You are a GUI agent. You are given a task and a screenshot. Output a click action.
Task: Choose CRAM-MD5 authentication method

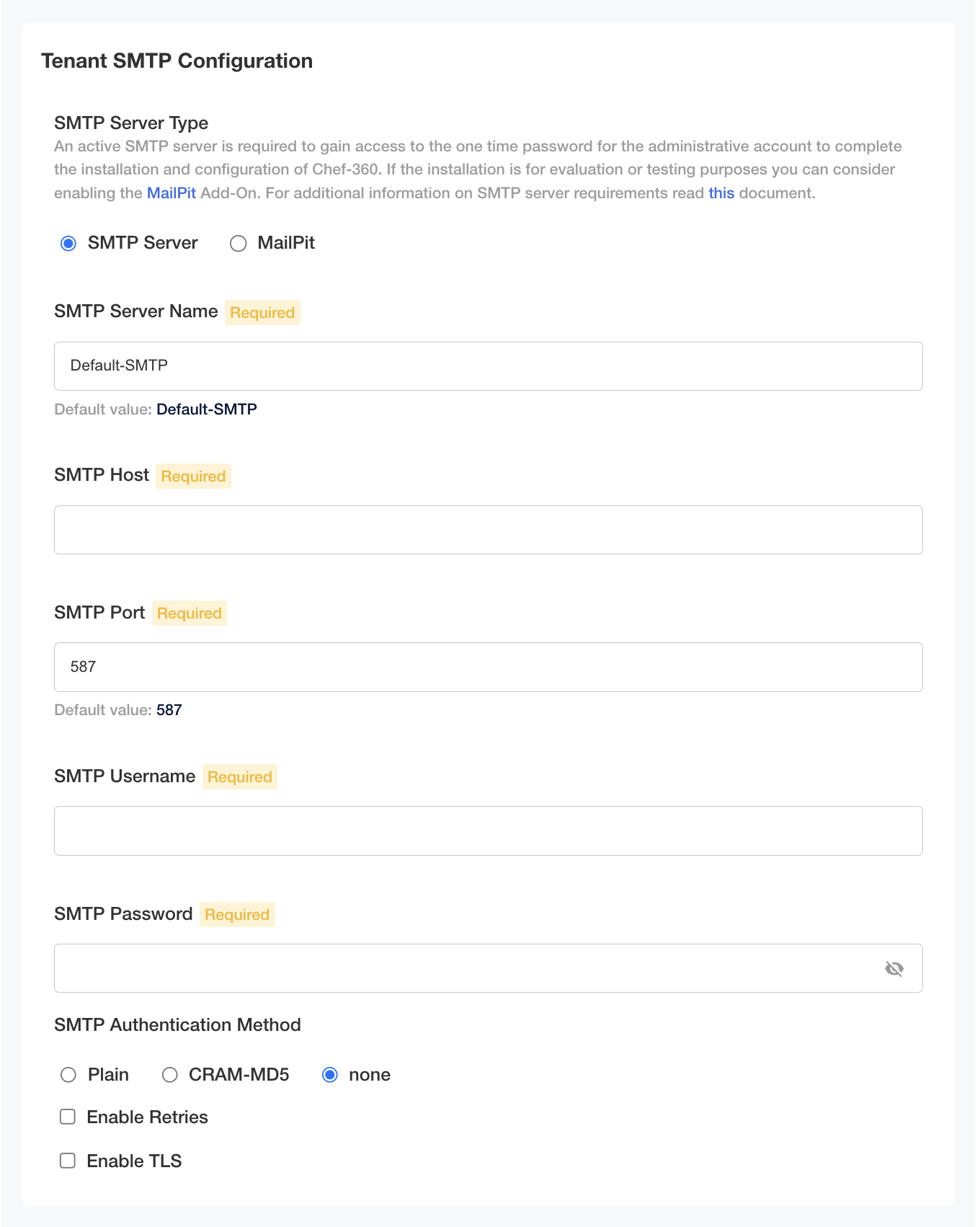click(x=170, y=1074)
